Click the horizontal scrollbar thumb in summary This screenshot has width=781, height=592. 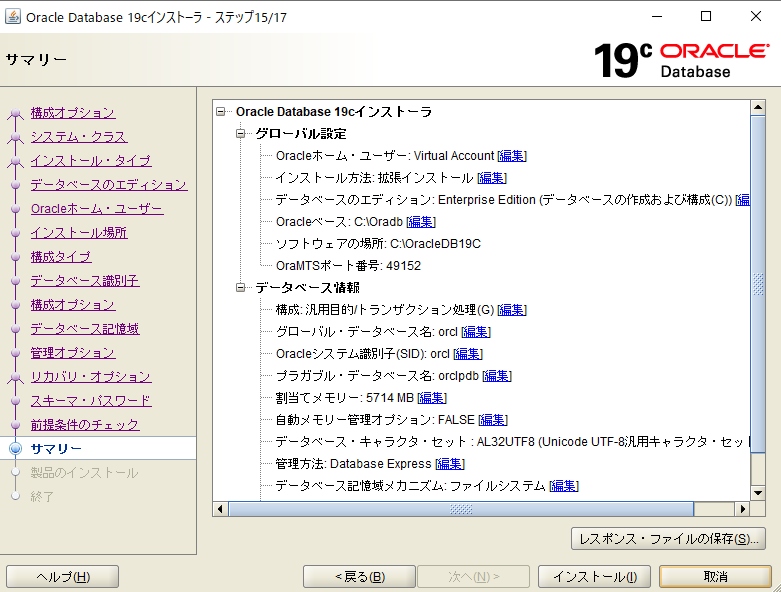coord(460,509)
